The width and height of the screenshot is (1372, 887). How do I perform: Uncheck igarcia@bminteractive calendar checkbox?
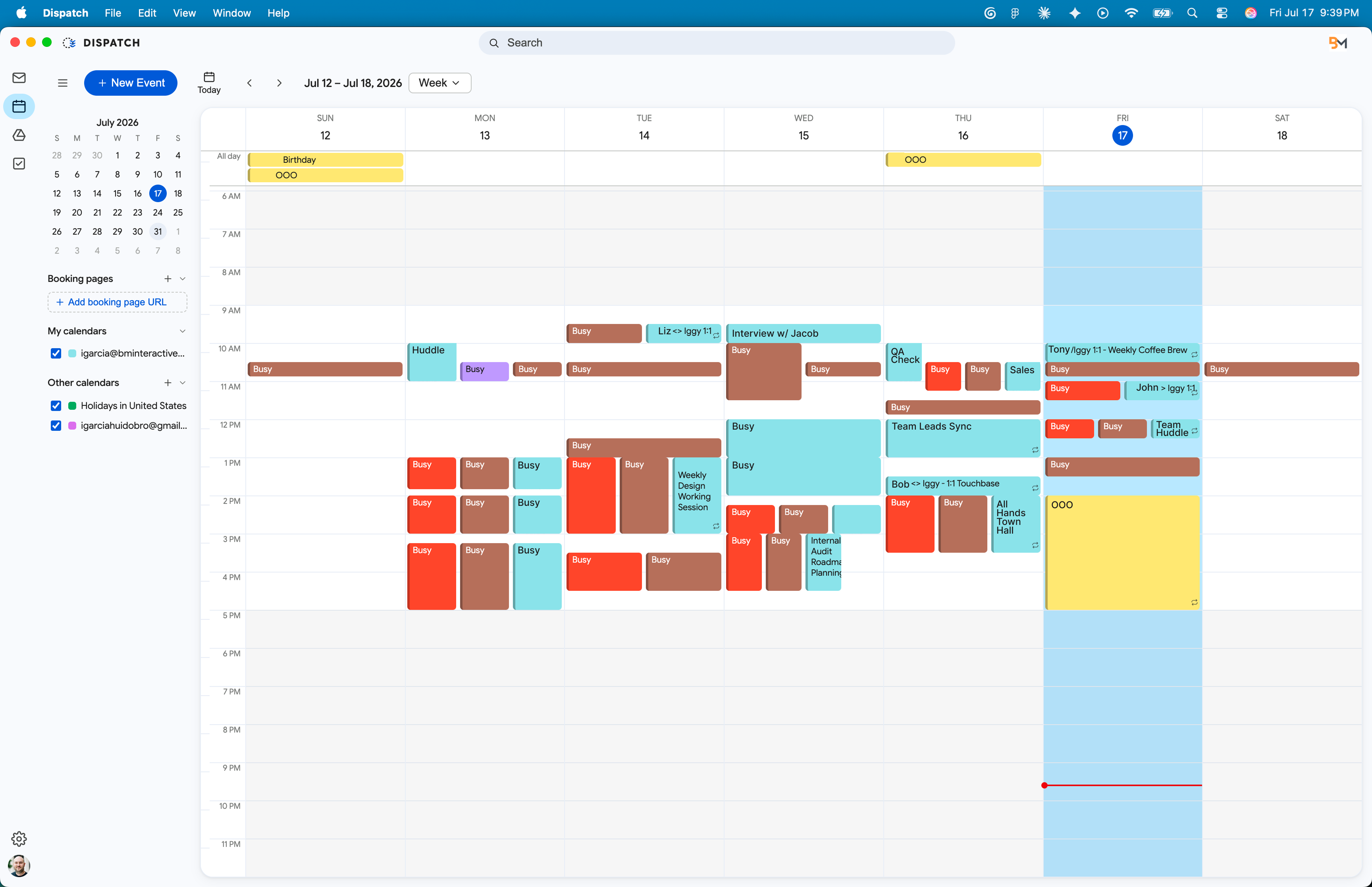(x=56, y=354)
